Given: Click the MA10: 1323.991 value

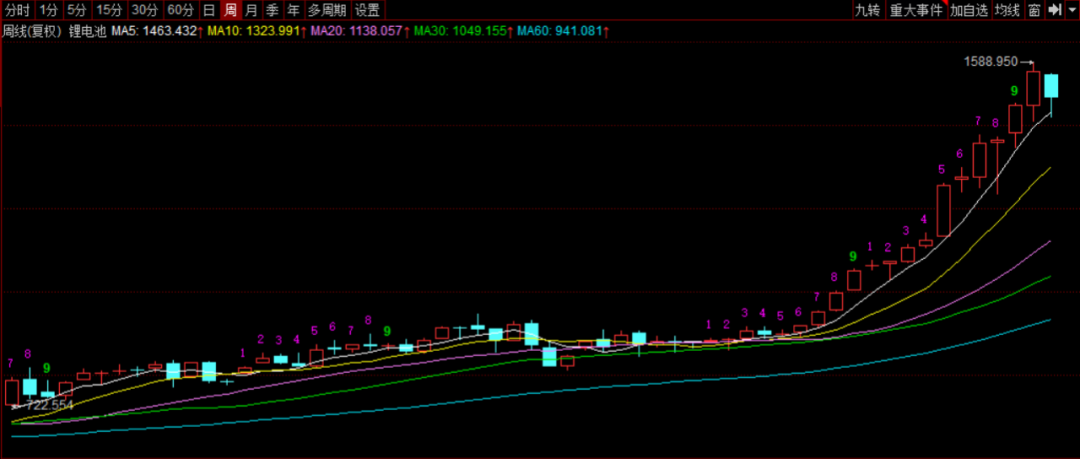Looking at the screenshot, I should point(257,31).
